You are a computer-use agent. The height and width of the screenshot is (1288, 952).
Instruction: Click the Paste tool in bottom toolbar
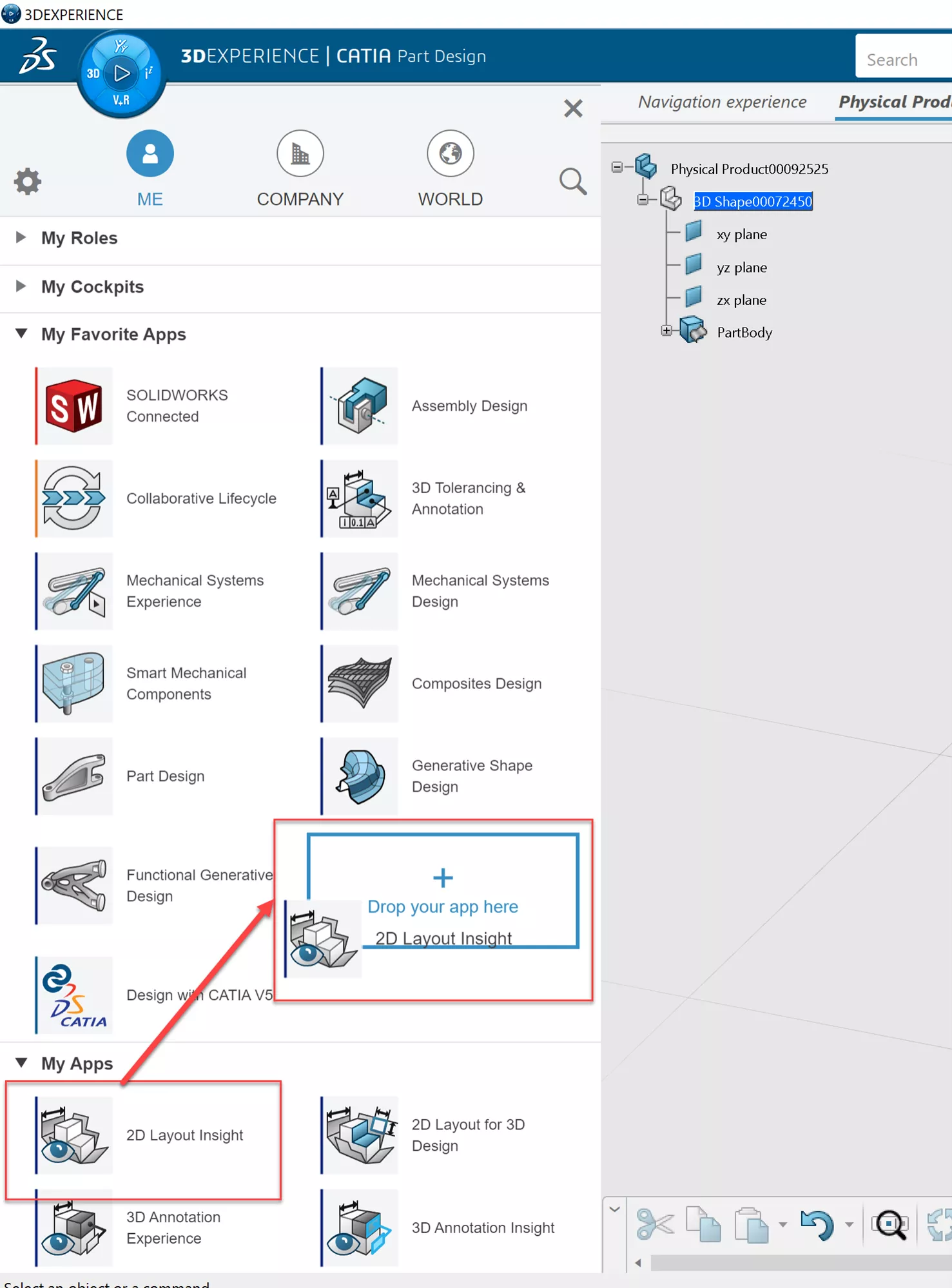(751, 1224)
